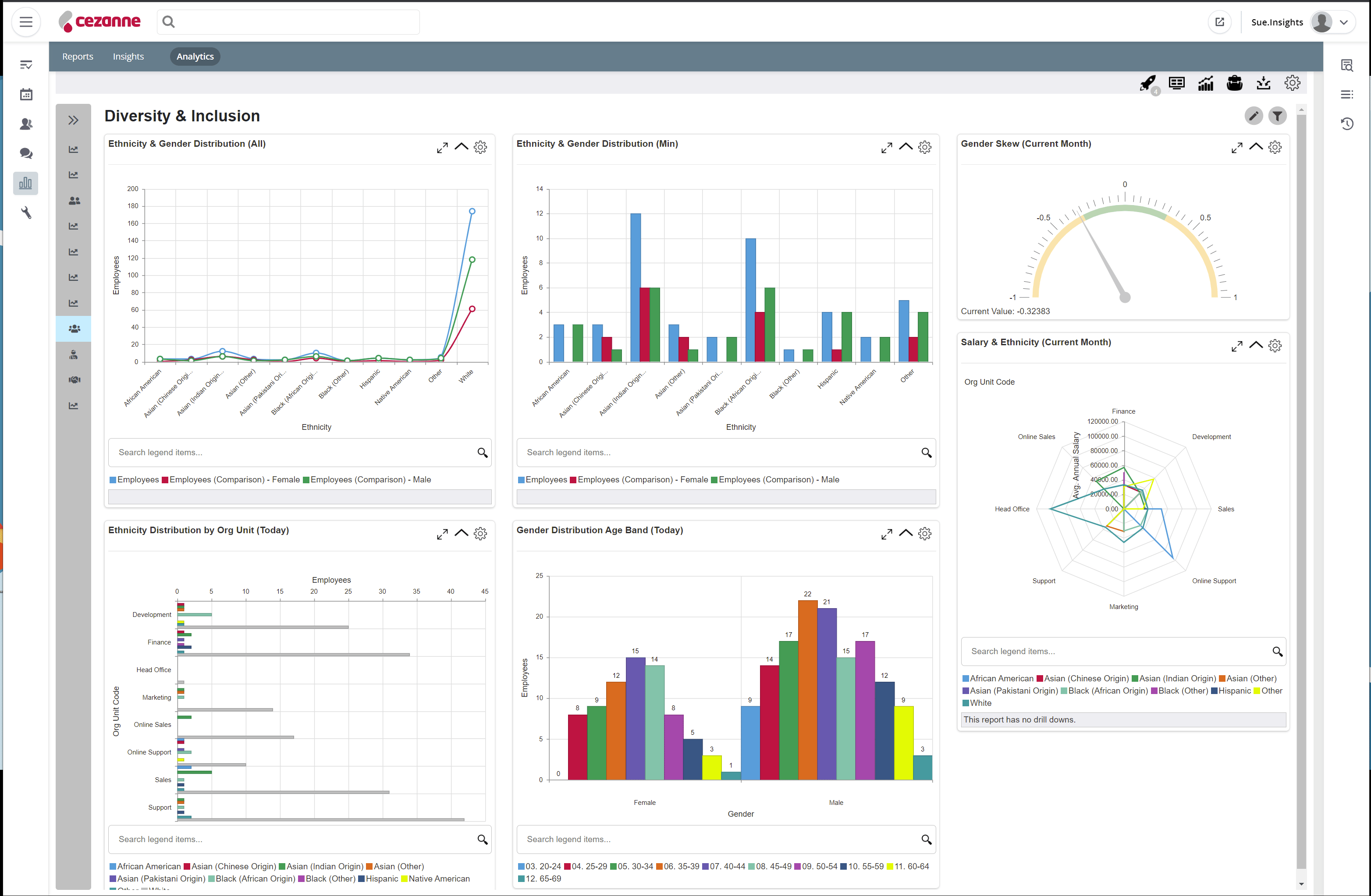Expand the collapsed side panel double chevron
The image size is (1371, 896).
(73, 120)
